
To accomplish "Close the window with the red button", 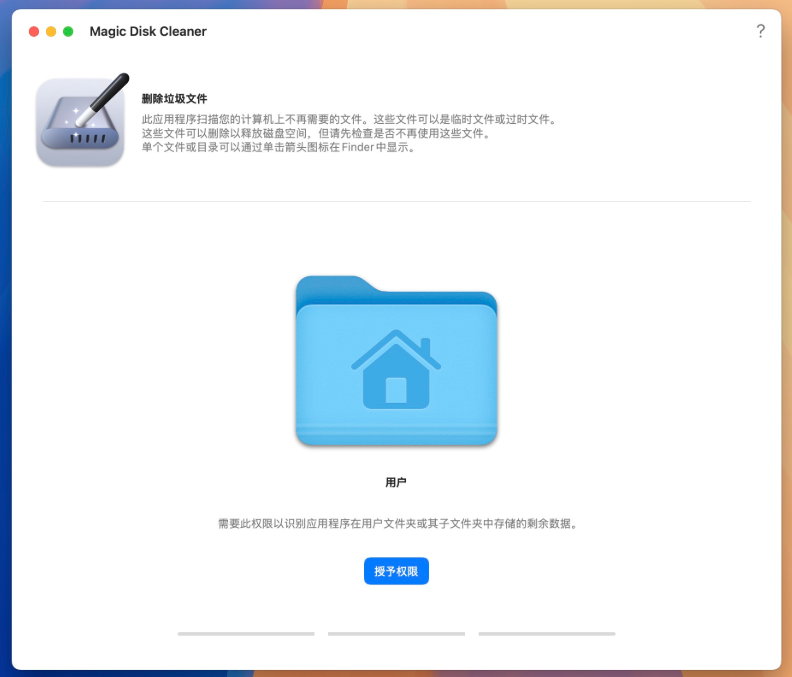I will (34, 32).
